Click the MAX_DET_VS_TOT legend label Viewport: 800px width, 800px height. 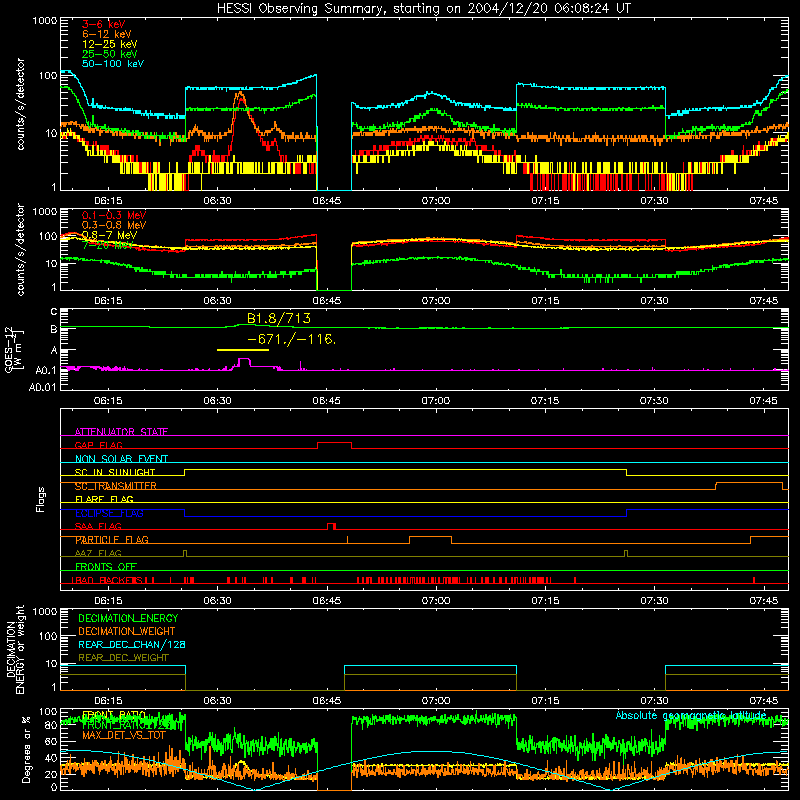coord(124,735)
